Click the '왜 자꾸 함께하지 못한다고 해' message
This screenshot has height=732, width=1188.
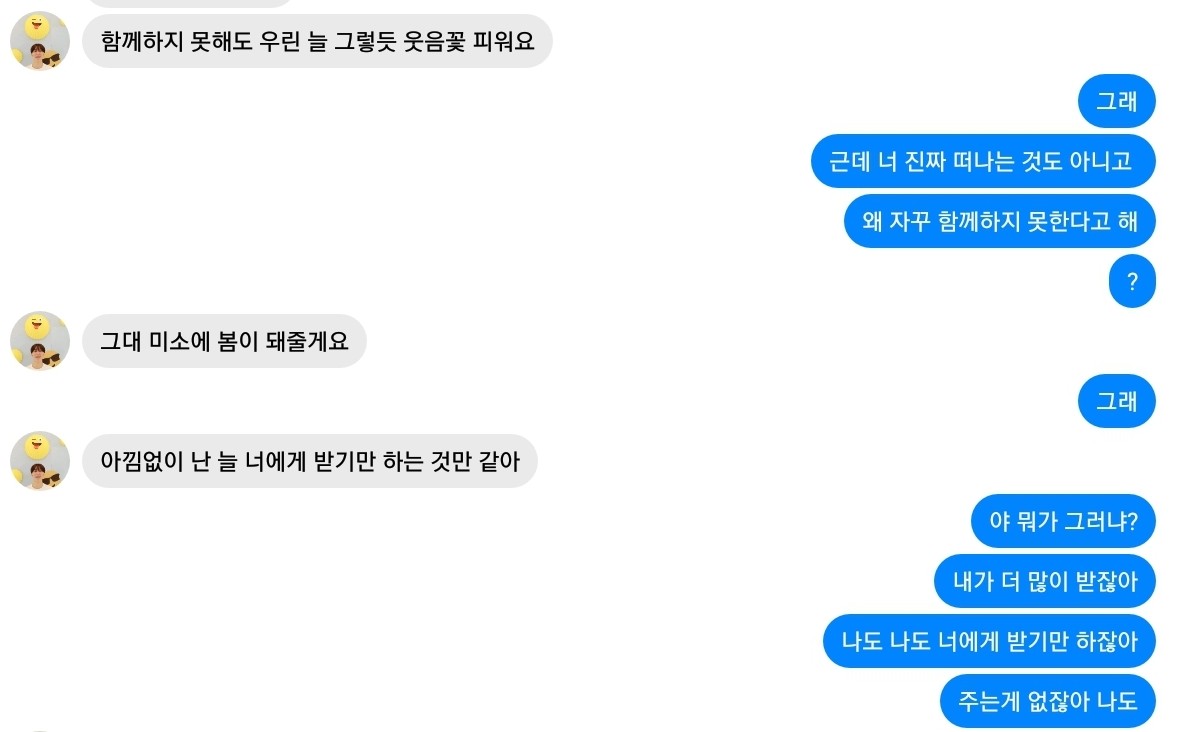[x=999, y=221]
